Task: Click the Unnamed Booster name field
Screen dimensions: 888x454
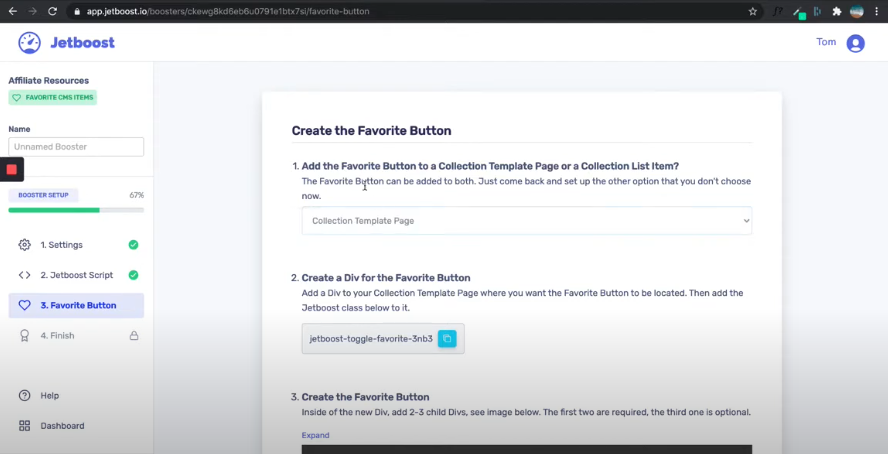Action: click(x=76, y=147)
